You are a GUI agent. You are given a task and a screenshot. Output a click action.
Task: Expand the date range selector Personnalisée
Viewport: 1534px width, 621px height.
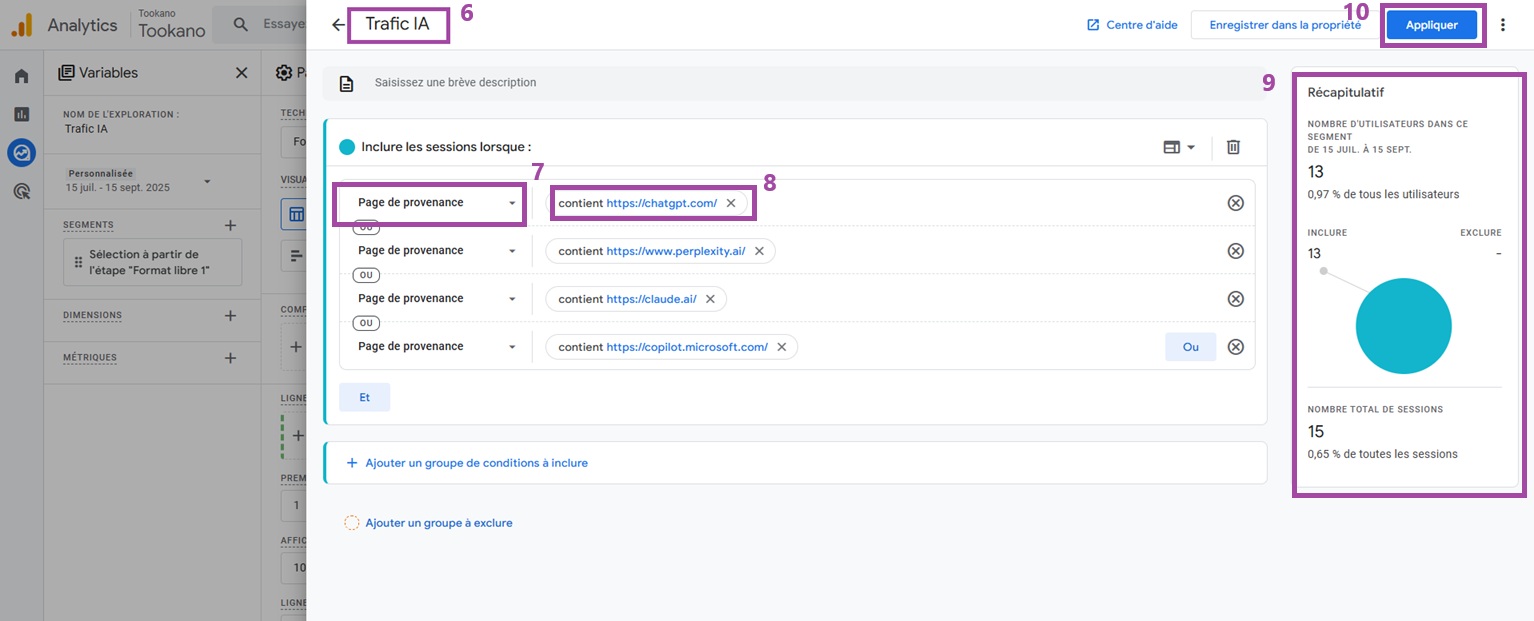pyautogui.click(x=207, y=181)
